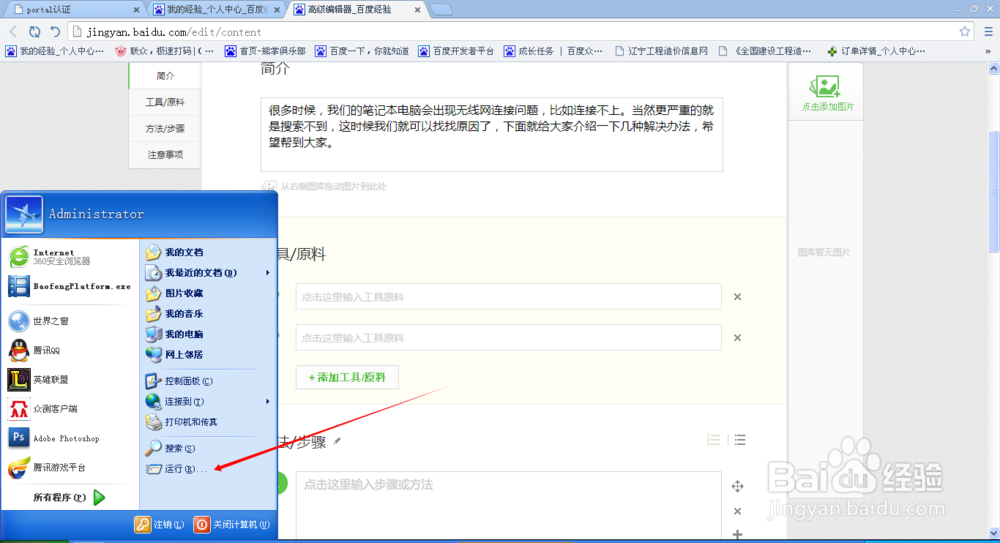Open browser main menu icon
Screen dimensions: 1000x543
click(x=989, y=31)
